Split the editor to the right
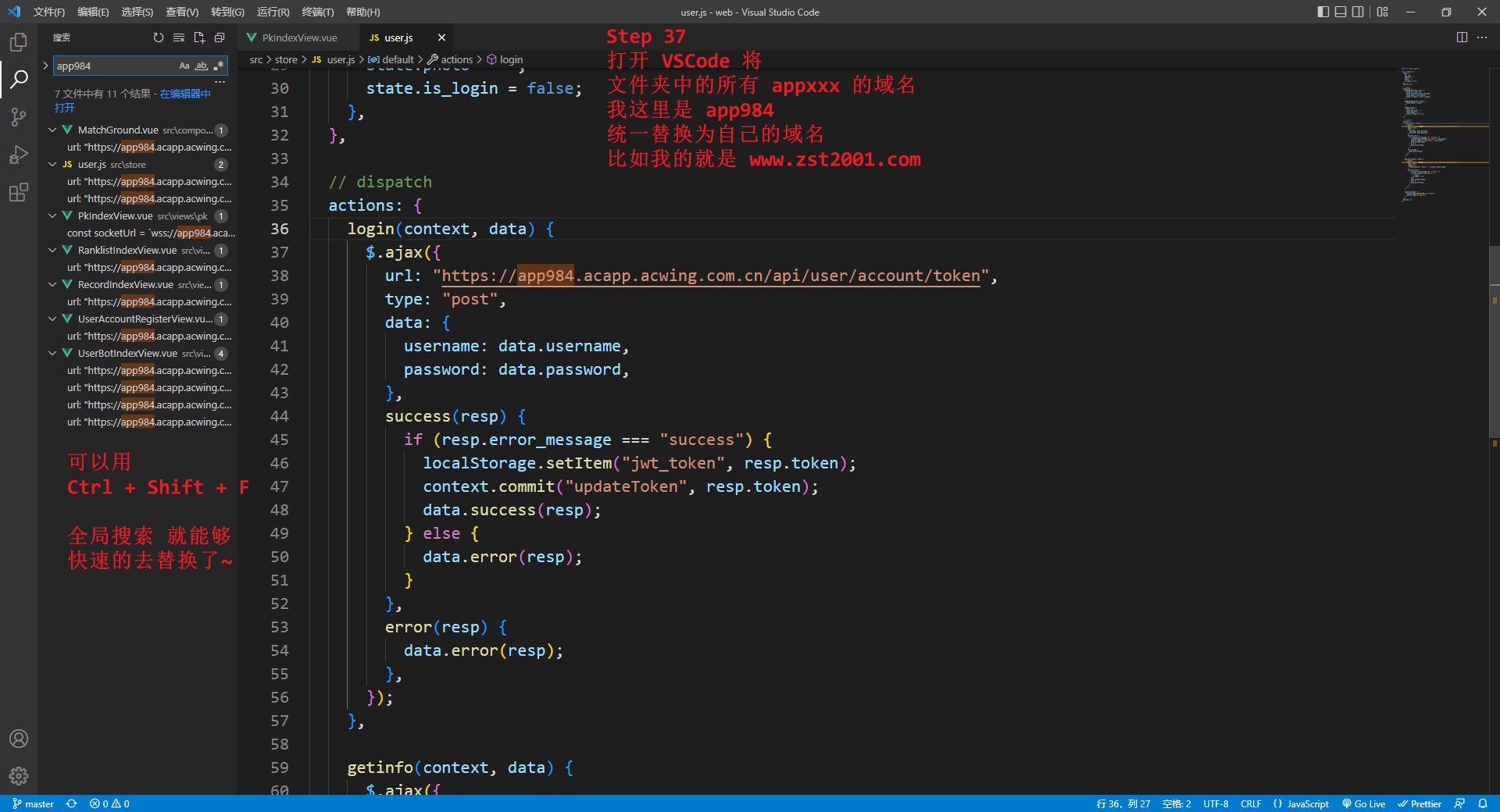 click(1462, 37)
